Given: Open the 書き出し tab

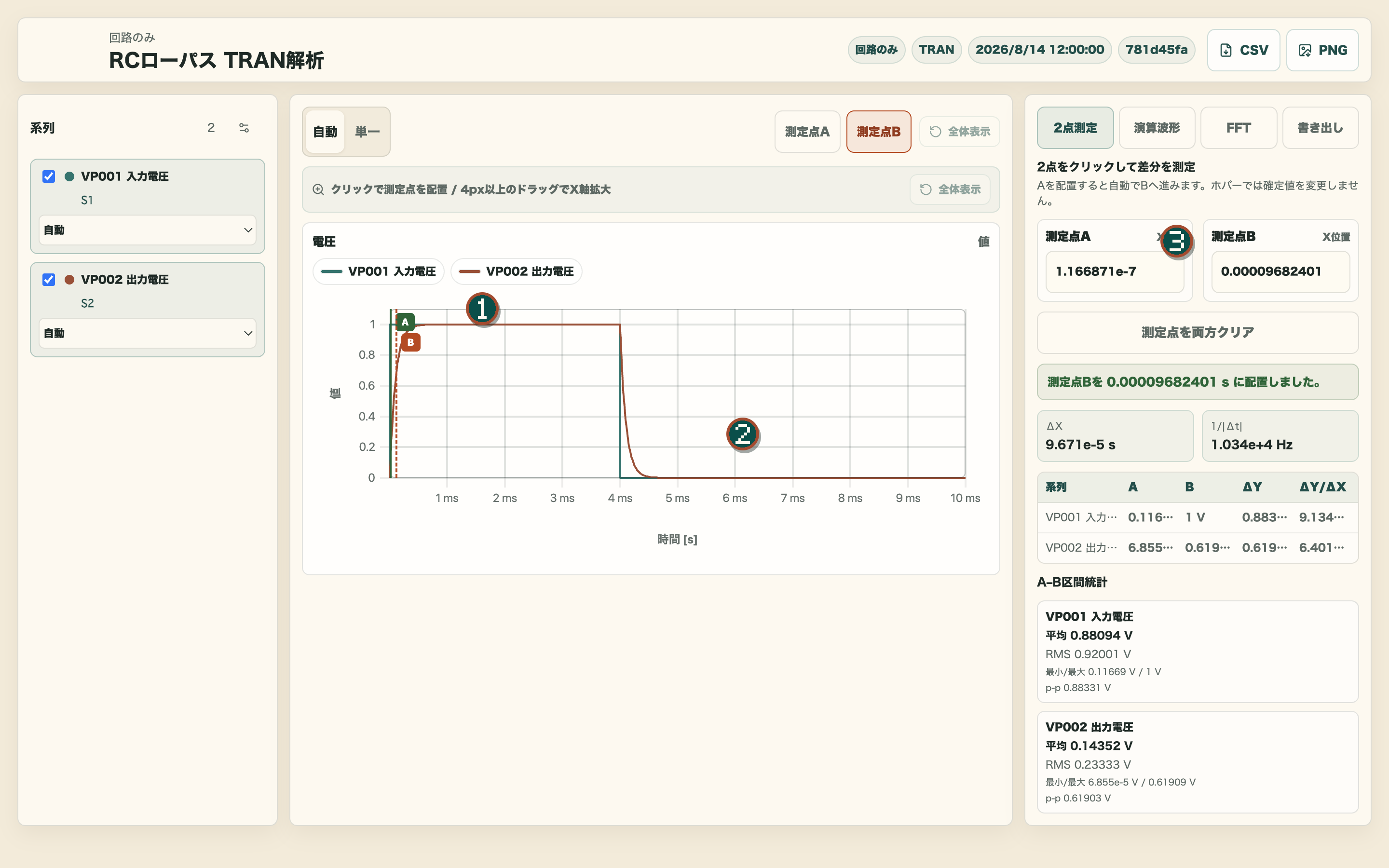Looking at the screenshot, I should click(1320, 127).
